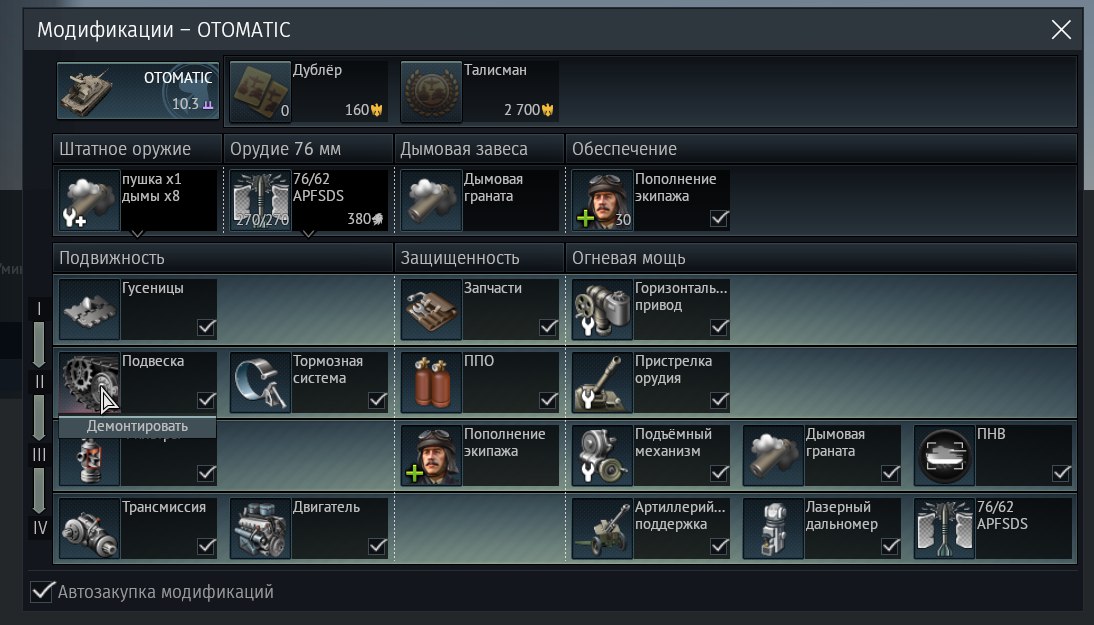Open the Талисман laurel wreath icon
1094x625 pixels.
pyautogui.click(x=431, y=91)
